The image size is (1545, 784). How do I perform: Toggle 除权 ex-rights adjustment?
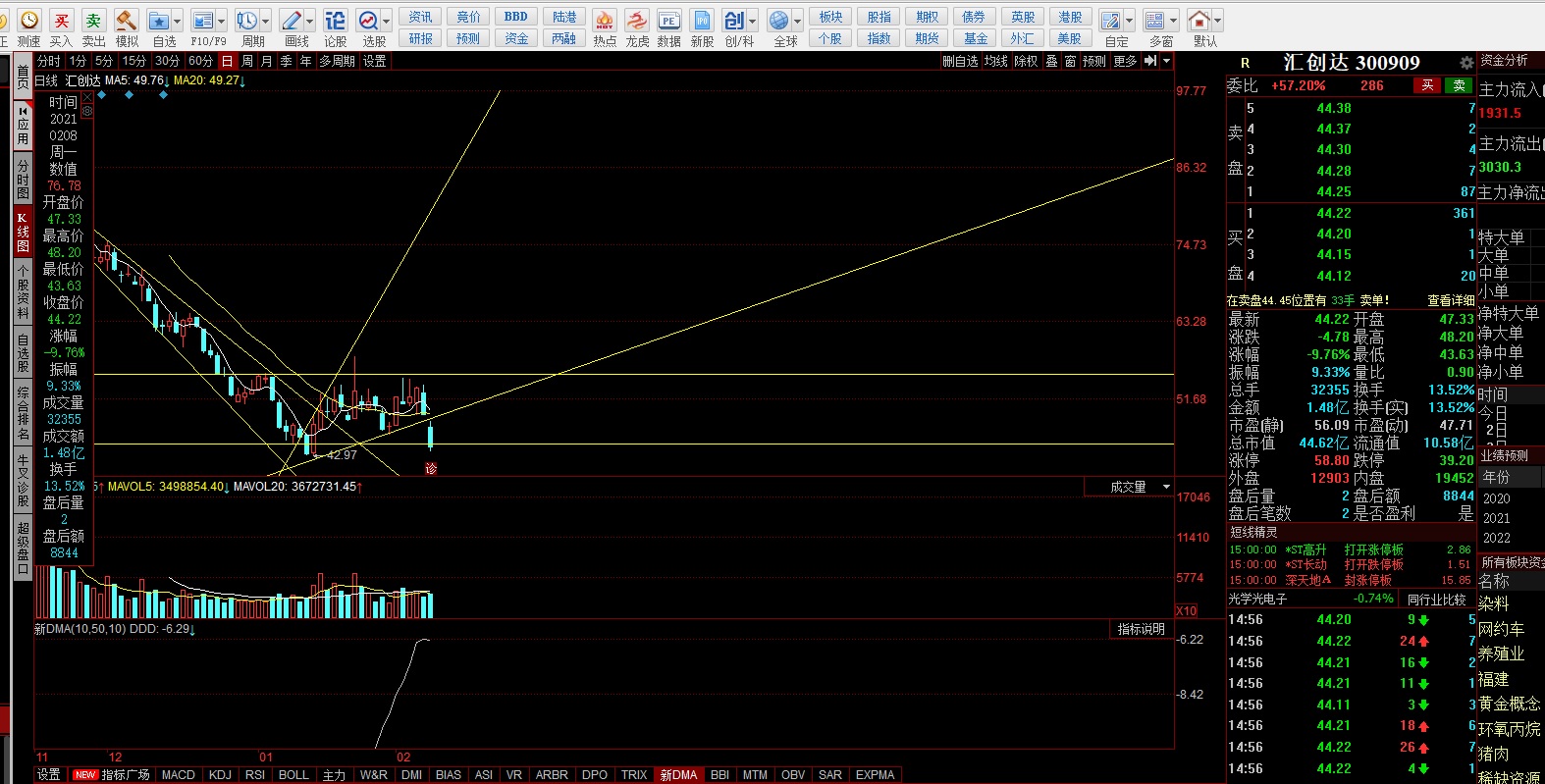coord(1026,61)
